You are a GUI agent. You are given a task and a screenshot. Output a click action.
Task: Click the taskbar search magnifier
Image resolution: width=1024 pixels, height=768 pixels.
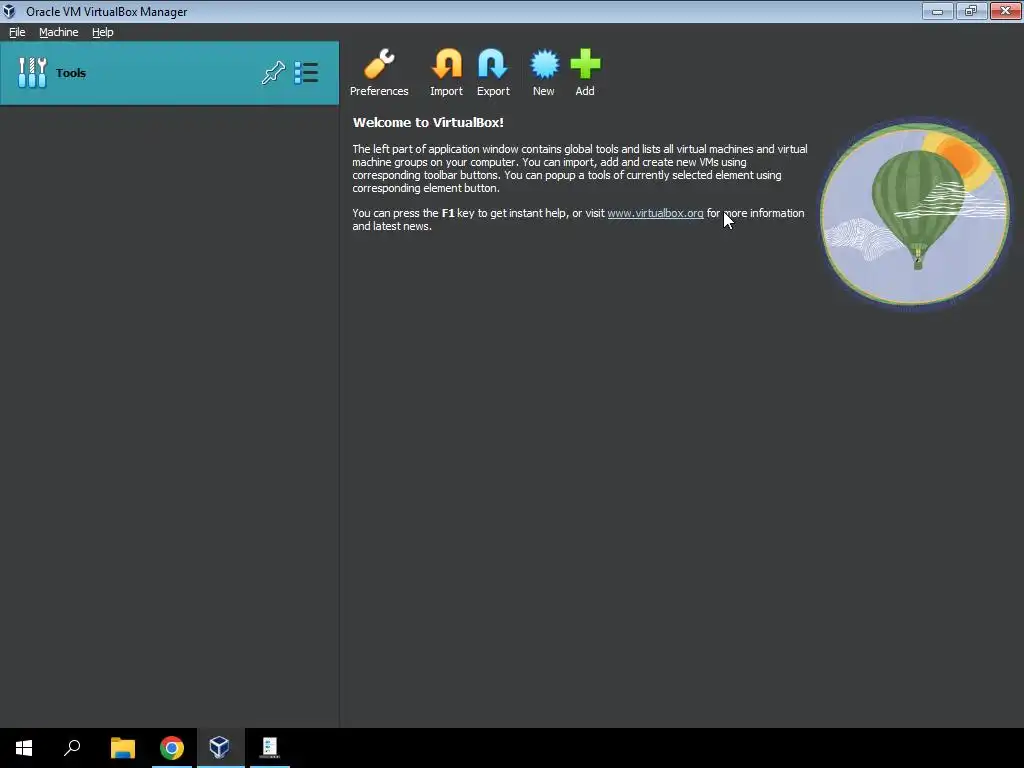72,748
